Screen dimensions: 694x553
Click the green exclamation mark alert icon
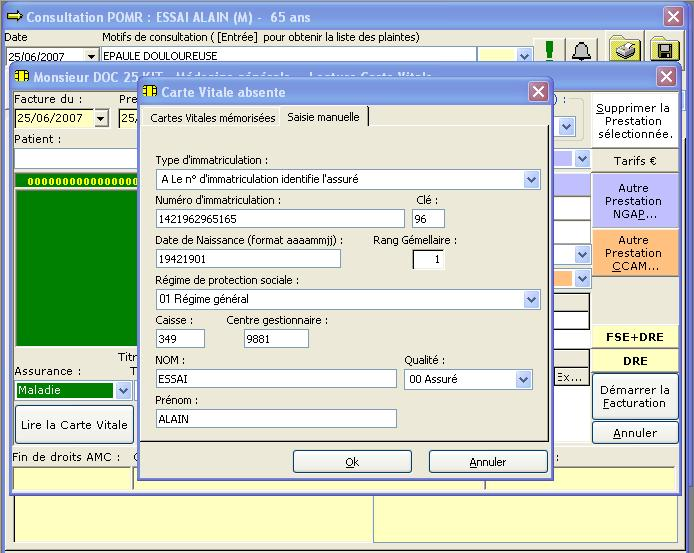pos(549,51)
